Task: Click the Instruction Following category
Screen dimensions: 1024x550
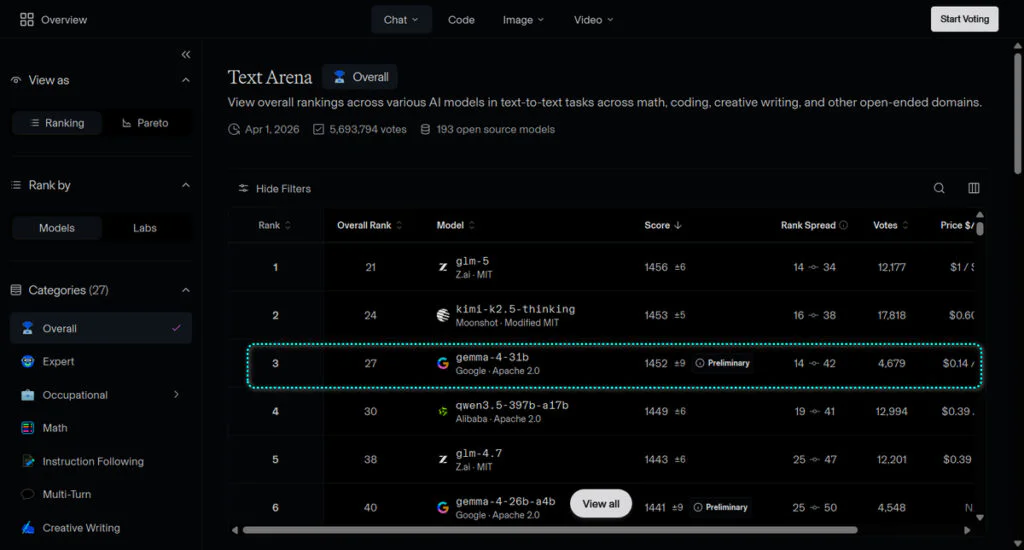Action: (x=93, y=462)
